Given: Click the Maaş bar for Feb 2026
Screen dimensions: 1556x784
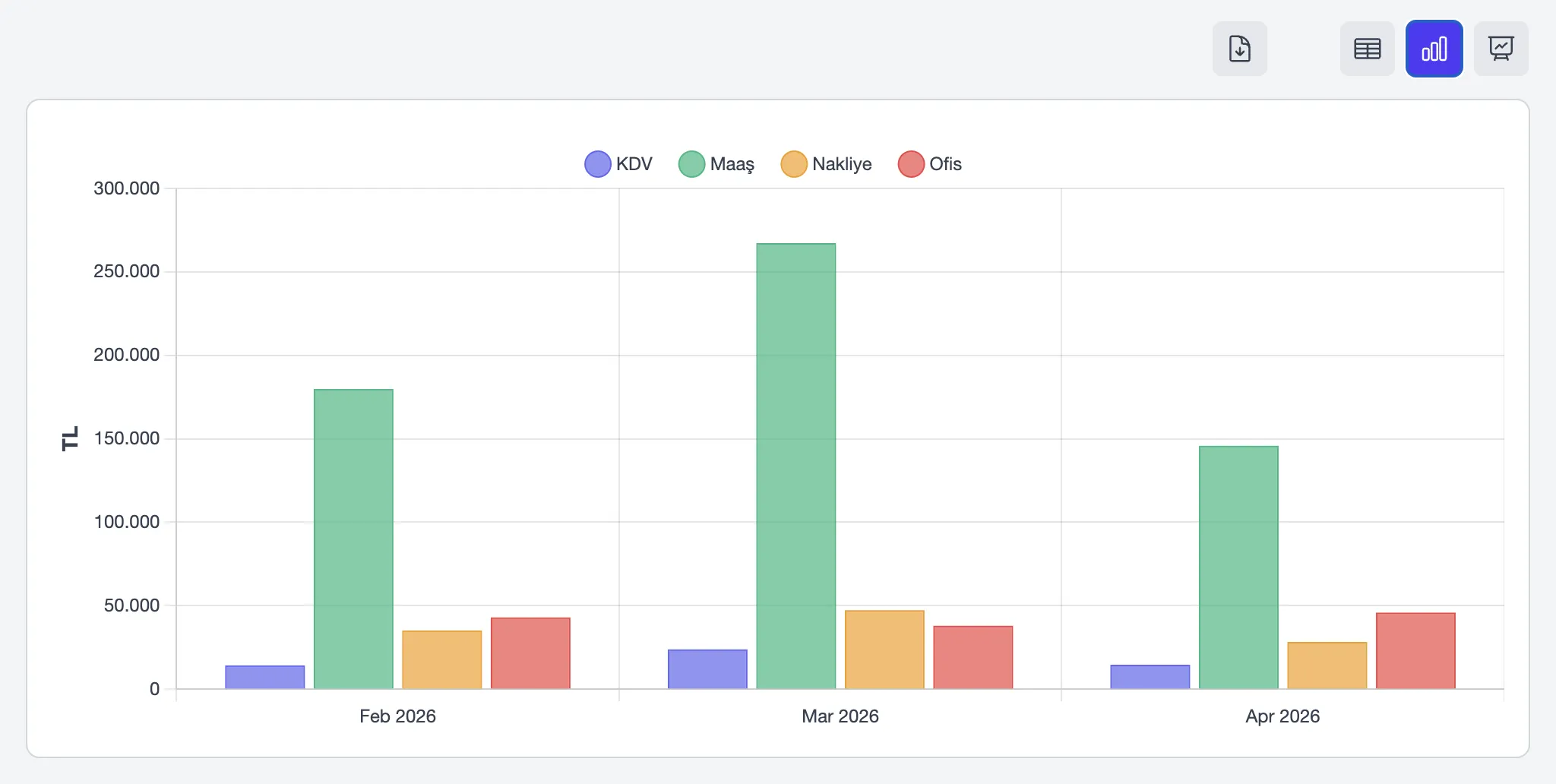Looking at the screenshot, I should [x=353, y=539].
